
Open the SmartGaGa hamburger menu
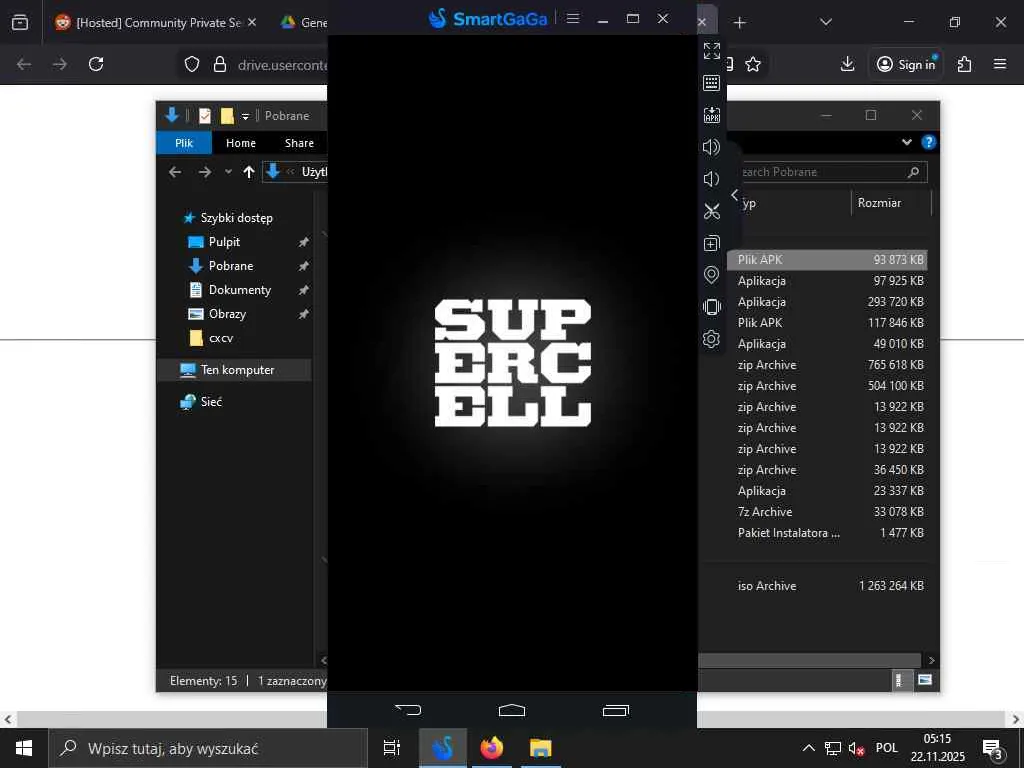click(573, 18)
